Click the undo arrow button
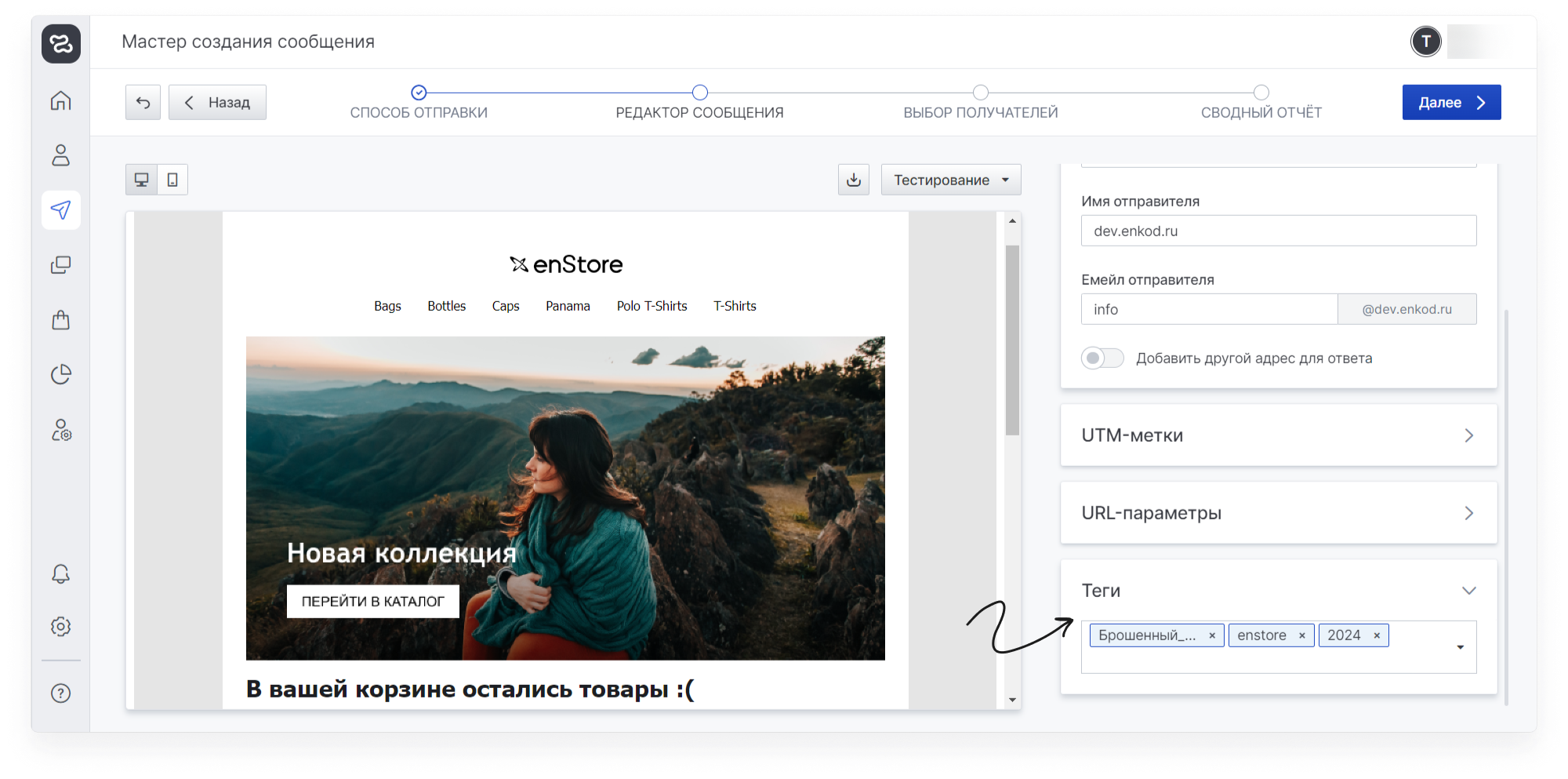This screenshot has width=1568, height=779. (x=143, y=102)
